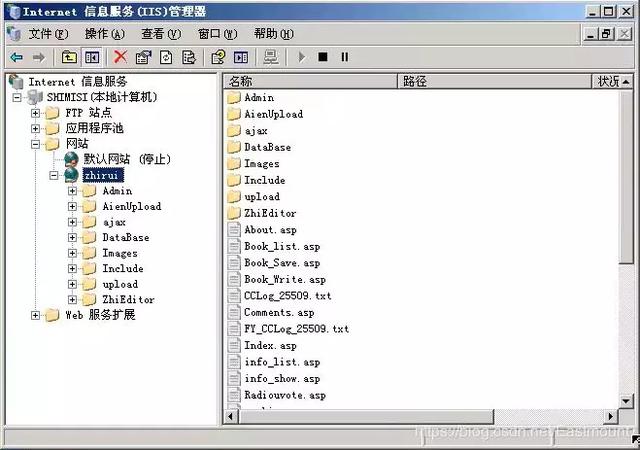Click the horizontal scrollbar right arrow

pos(611,417)
